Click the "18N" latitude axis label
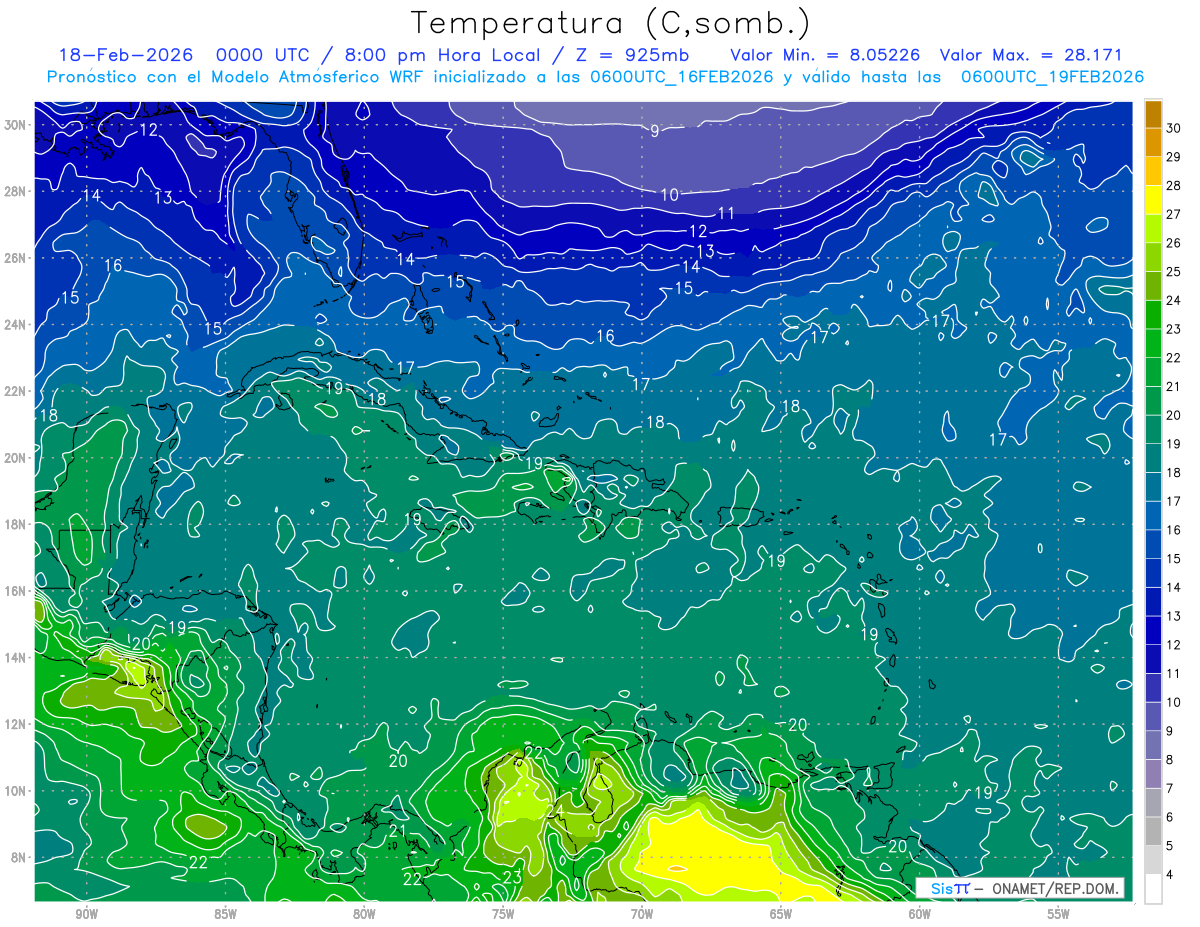 point(17,524)
